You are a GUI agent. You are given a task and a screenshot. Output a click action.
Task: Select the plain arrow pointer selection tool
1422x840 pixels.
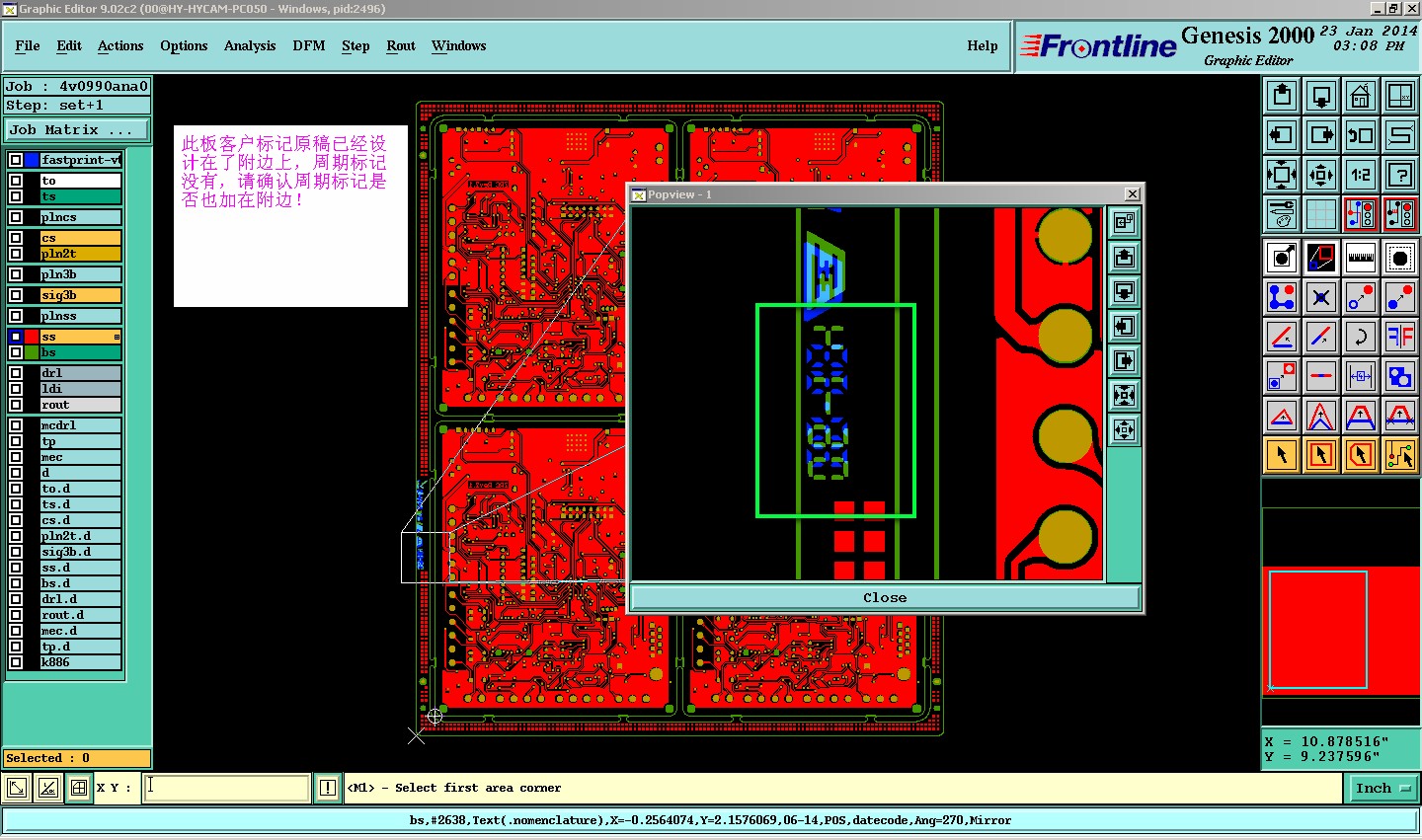click(x=1282, y=455)
